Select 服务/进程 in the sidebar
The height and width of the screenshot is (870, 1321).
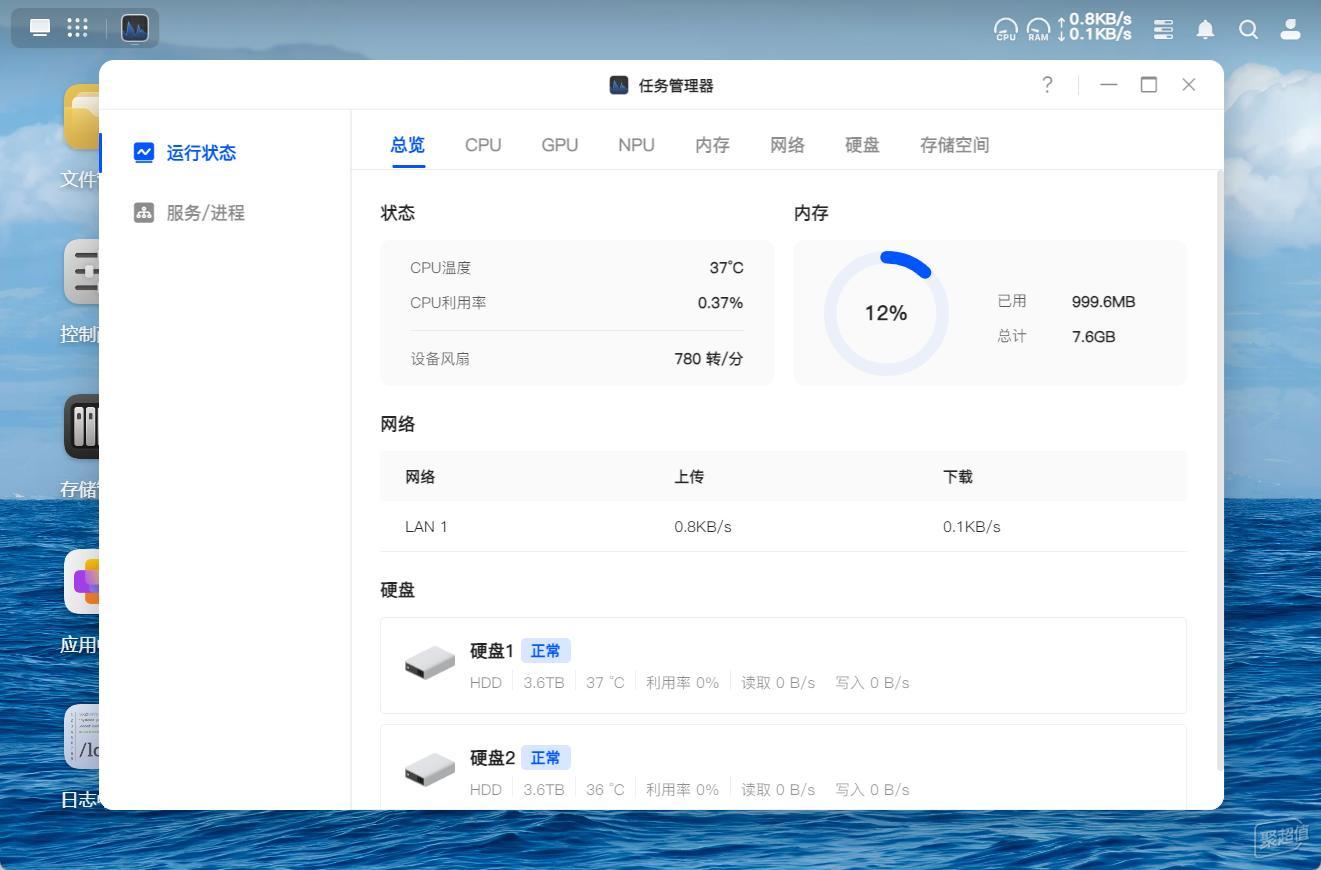[205, 212]
